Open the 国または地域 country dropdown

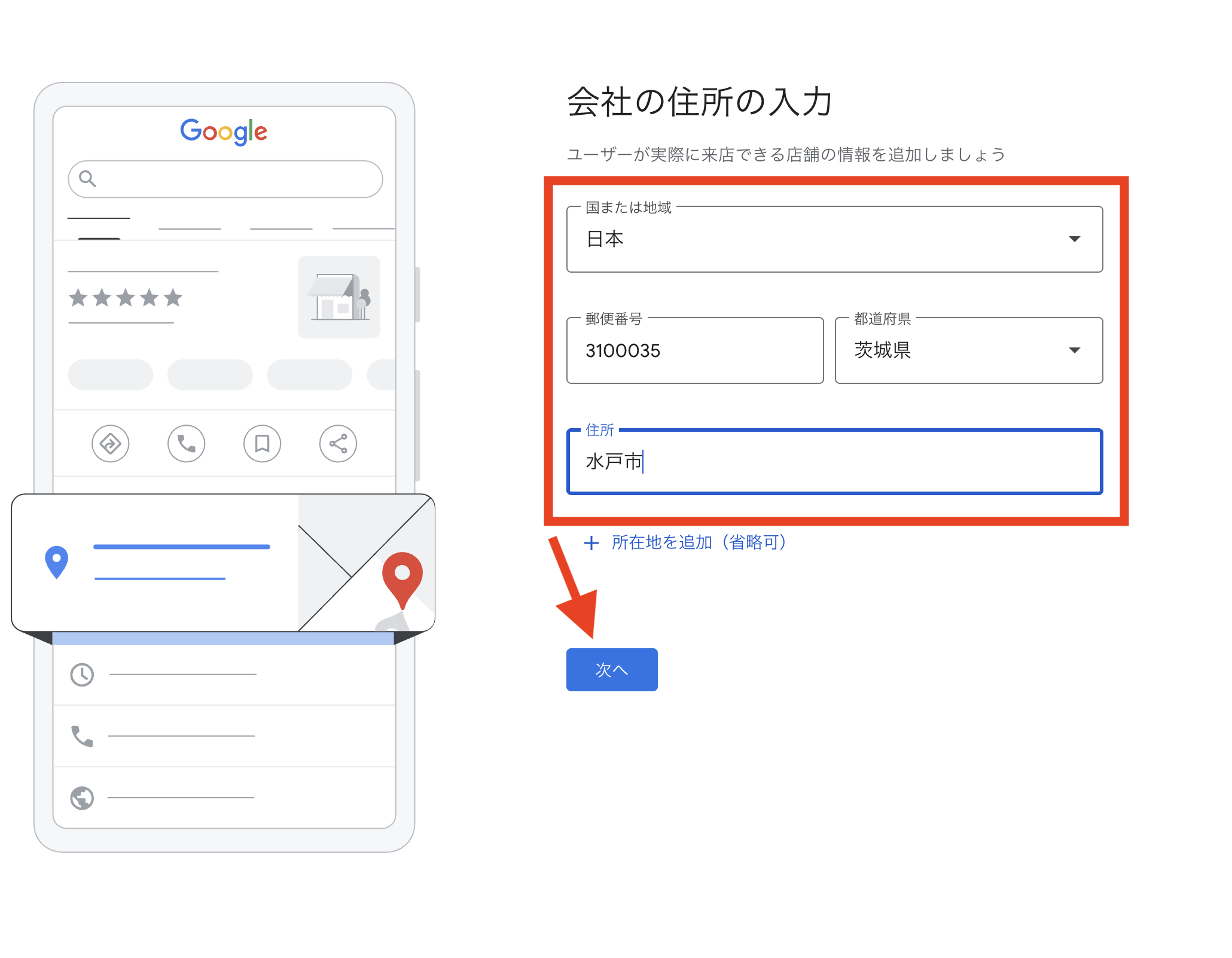click(x=834, y=239)
